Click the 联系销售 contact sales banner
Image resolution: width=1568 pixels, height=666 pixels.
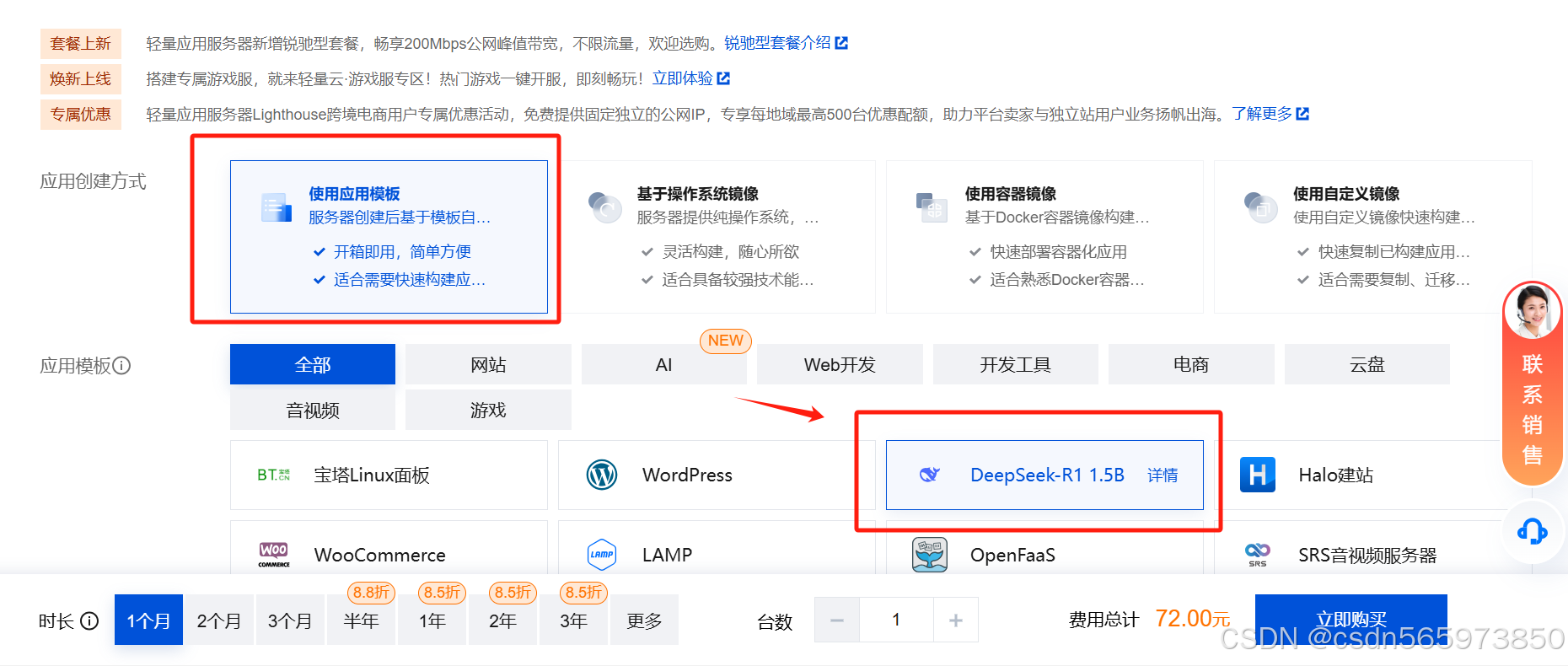click(x=1533, y=384)
